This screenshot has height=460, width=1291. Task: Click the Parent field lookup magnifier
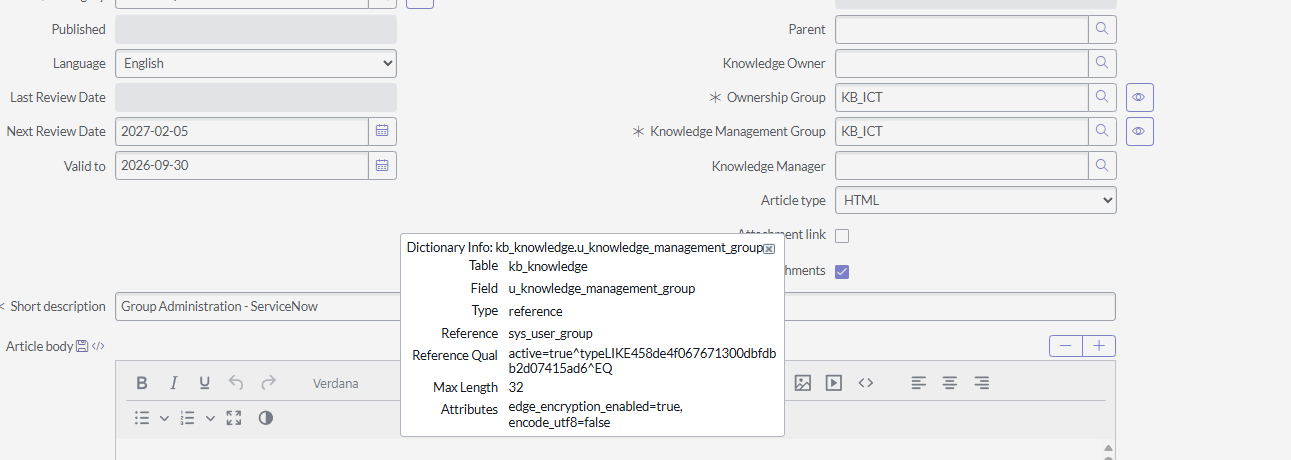pyautogui.click(x=1102, y=29)
